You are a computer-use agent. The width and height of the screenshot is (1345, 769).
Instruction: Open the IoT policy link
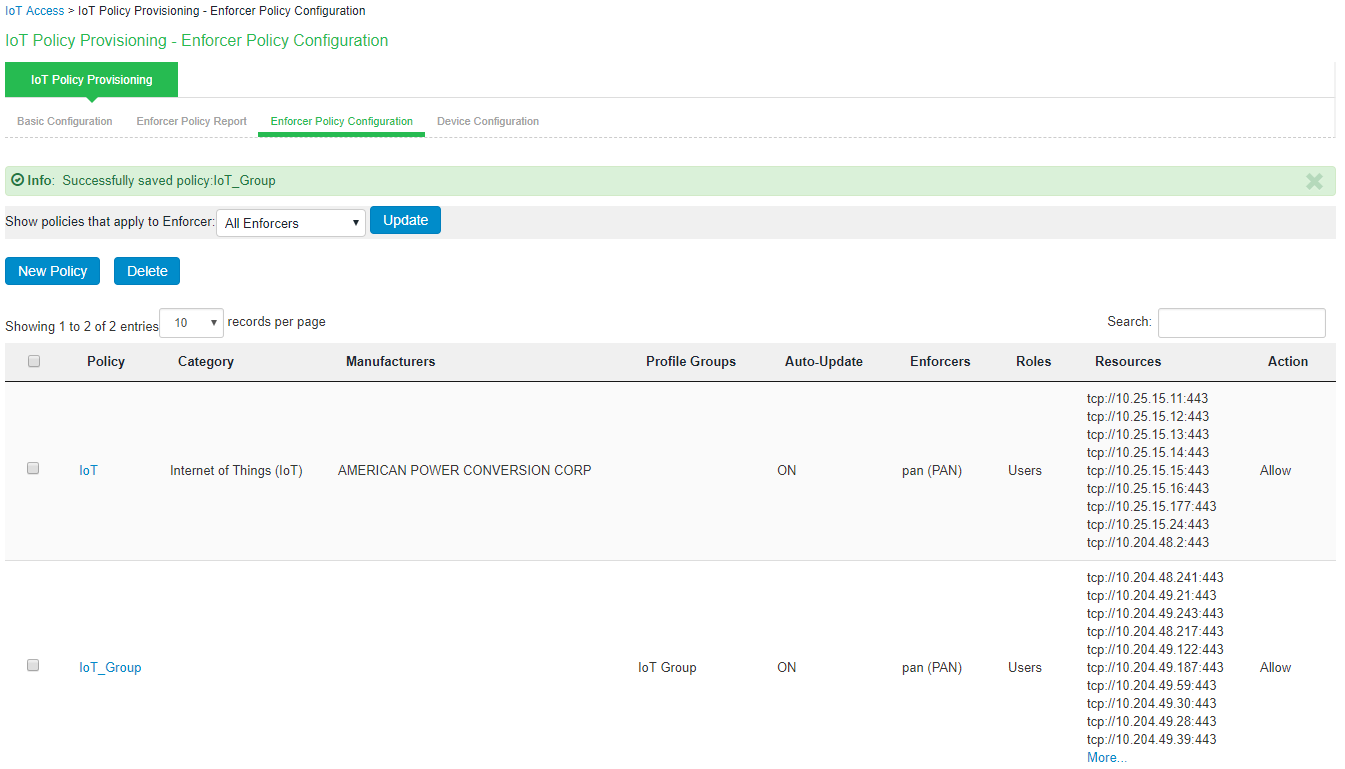point(89,470)
